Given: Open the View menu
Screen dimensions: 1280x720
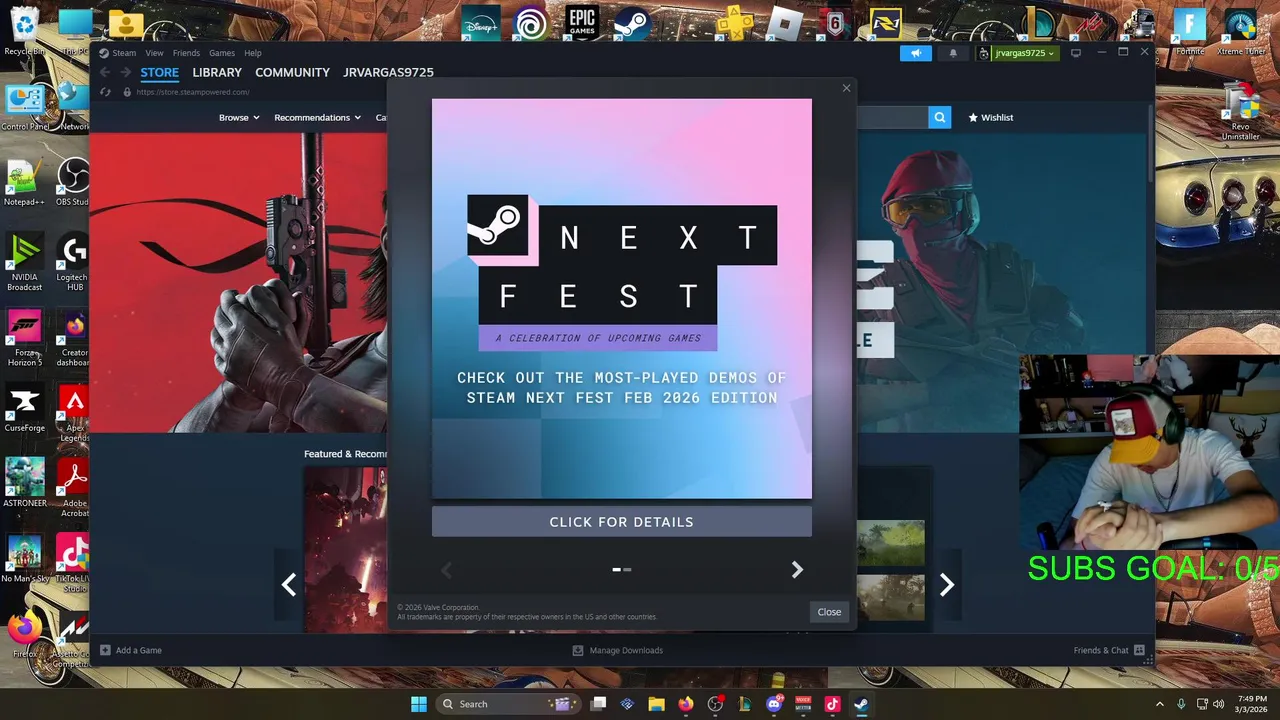Looking at the screenshot, I should (x=154, y=53).
